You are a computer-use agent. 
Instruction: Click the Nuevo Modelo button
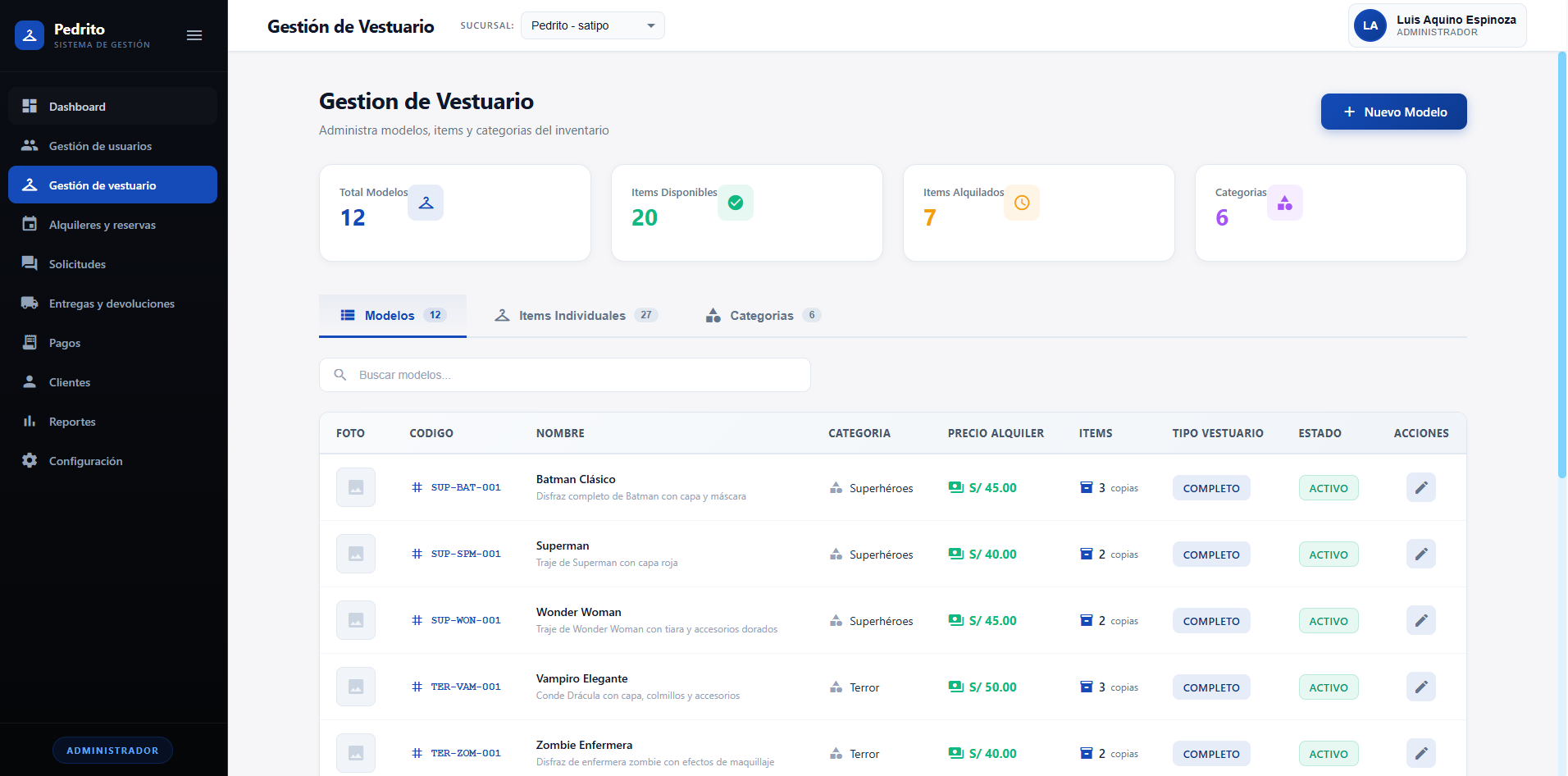click(1393, 112)
